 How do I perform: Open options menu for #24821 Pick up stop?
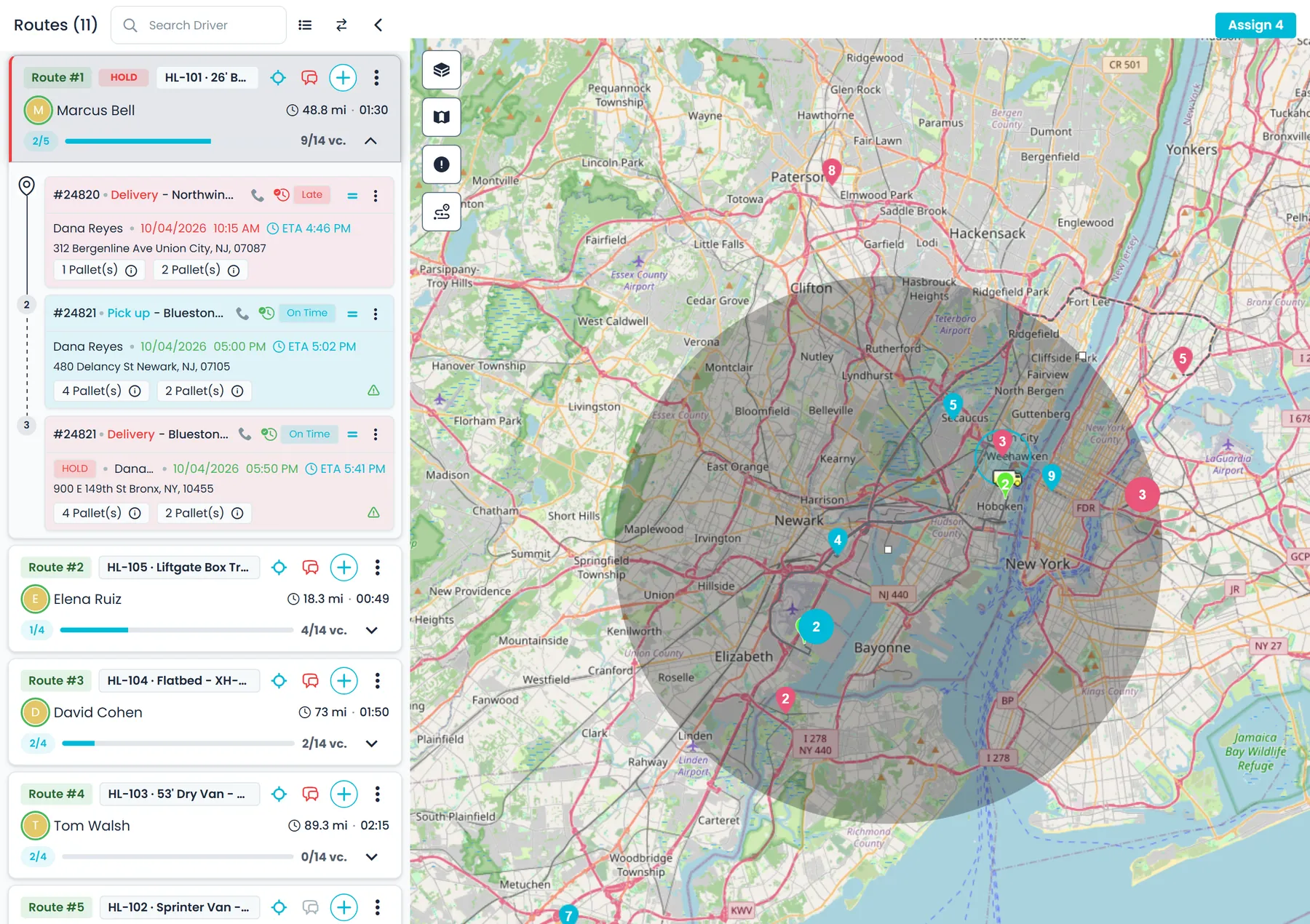(x=376, y=314)
